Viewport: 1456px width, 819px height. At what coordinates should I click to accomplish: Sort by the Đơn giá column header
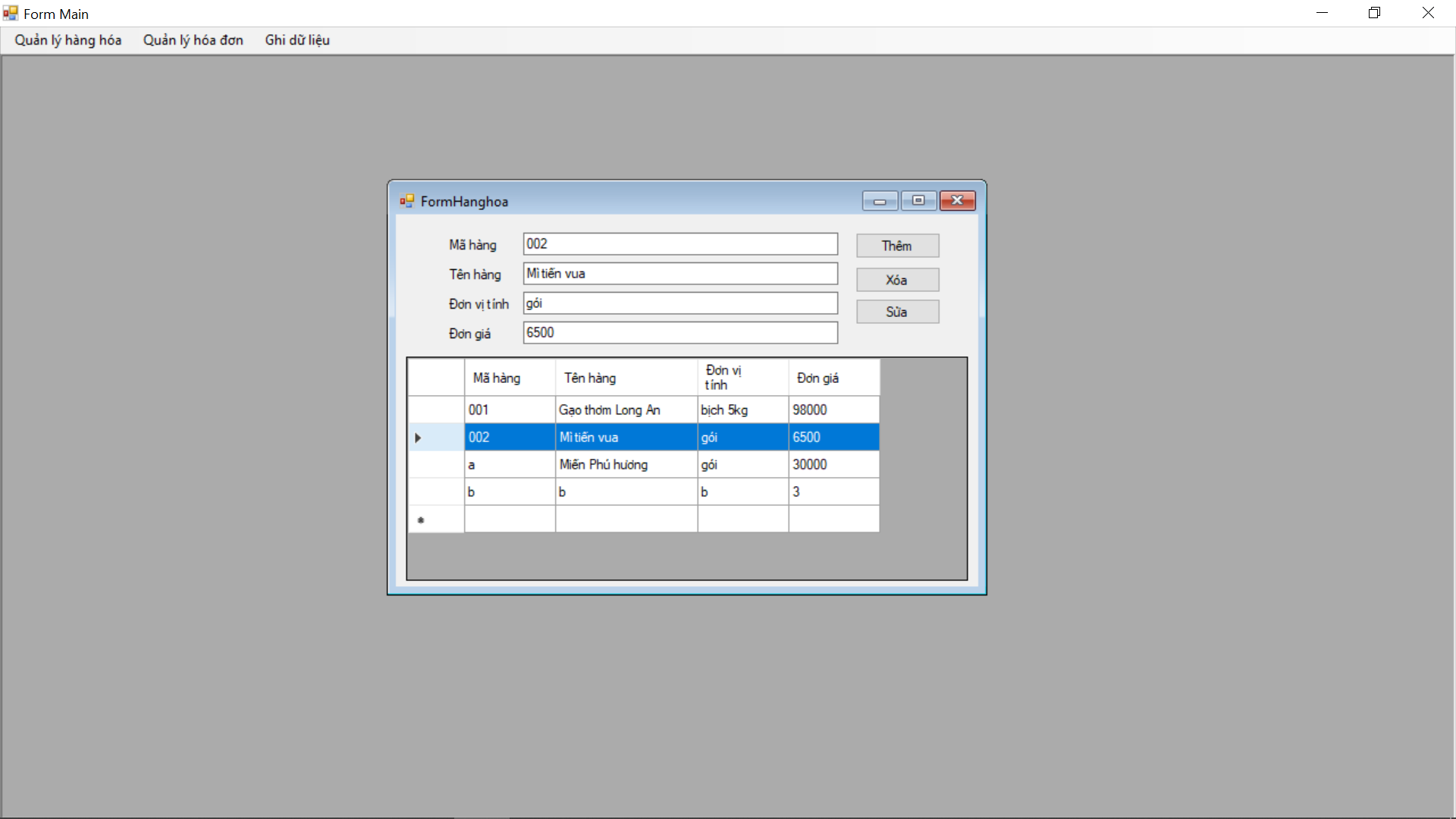(x=834, y=378)
